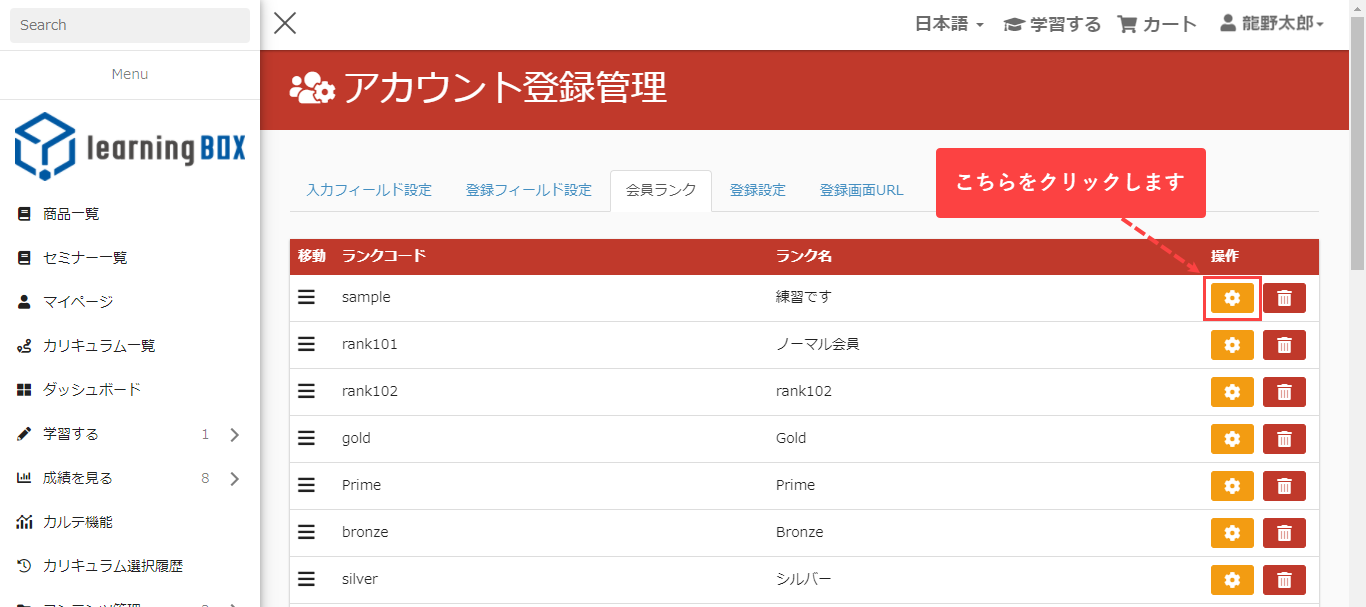Click the gear icon for silver rank

point(1232,580)
